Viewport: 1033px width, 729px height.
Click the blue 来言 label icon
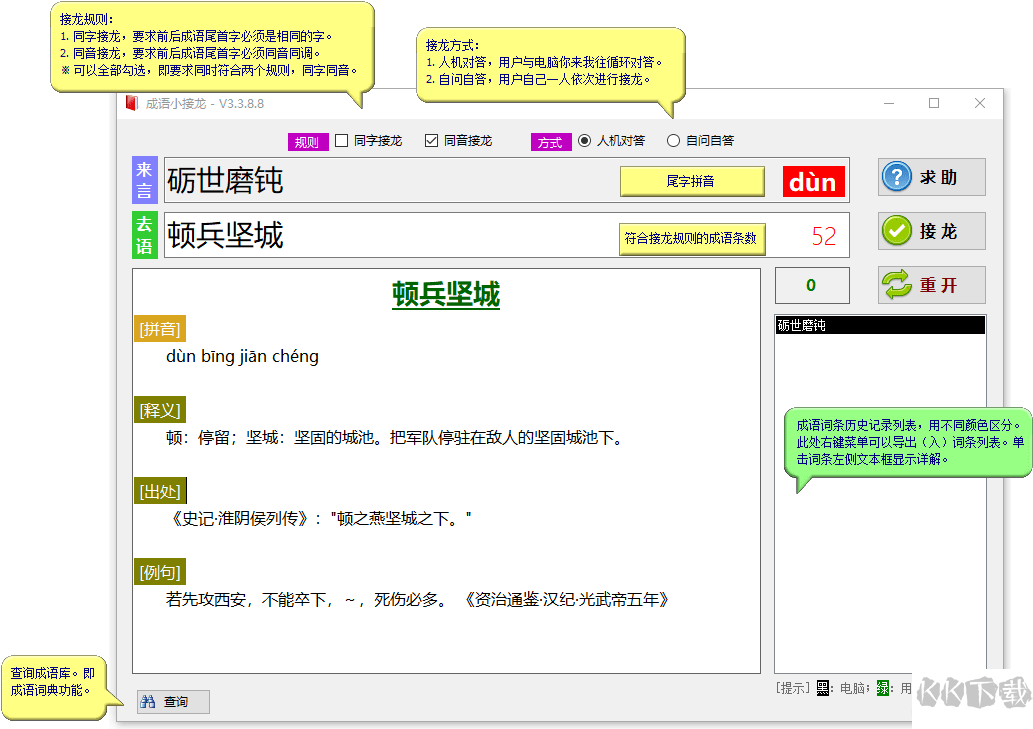click(144, 178)
